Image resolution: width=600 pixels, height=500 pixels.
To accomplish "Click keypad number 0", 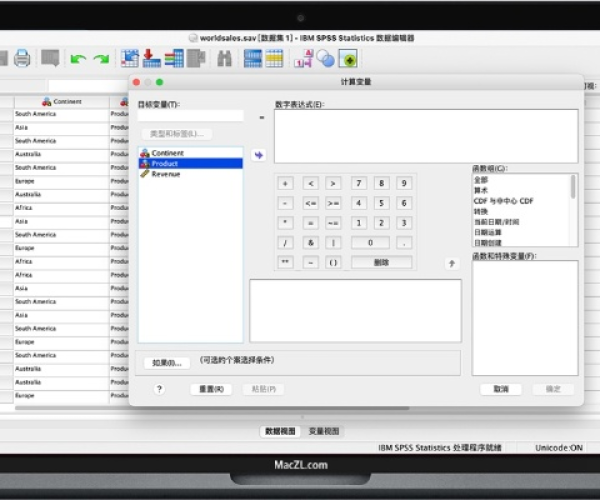I will coord(370,243).
